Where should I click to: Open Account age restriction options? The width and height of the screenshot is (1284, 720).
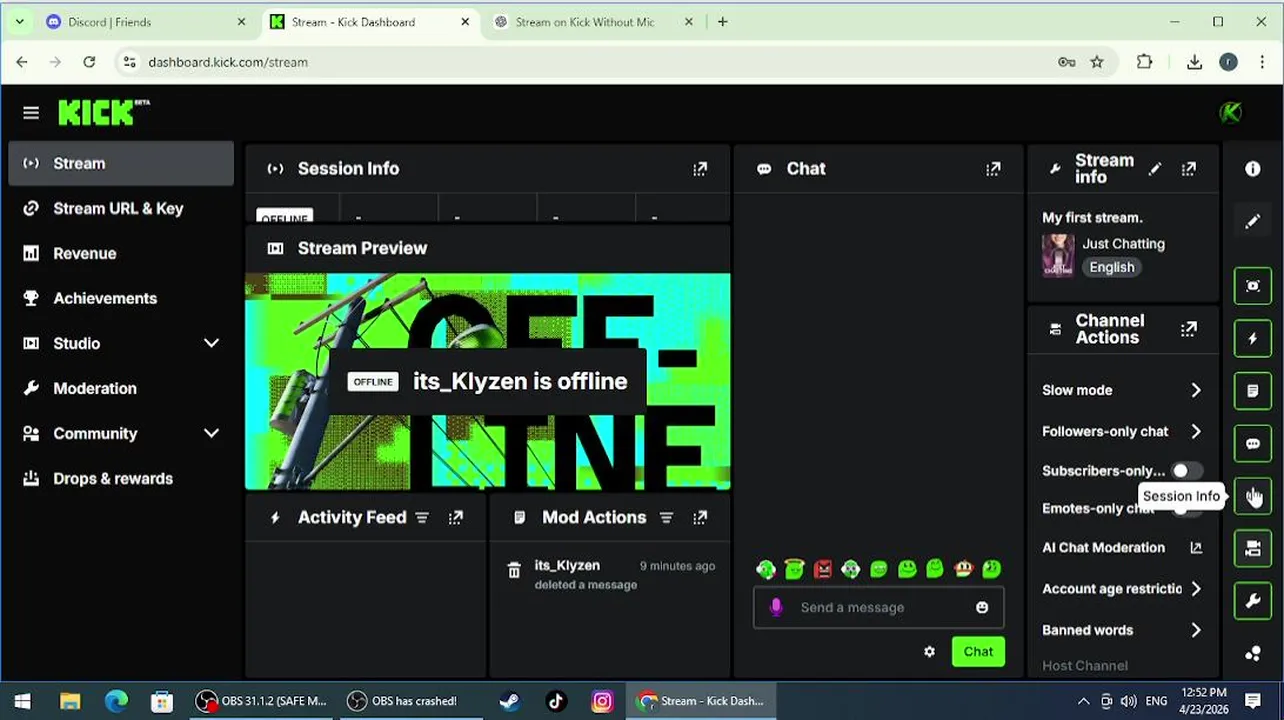pyautogui.click(x=1122, y=589)
